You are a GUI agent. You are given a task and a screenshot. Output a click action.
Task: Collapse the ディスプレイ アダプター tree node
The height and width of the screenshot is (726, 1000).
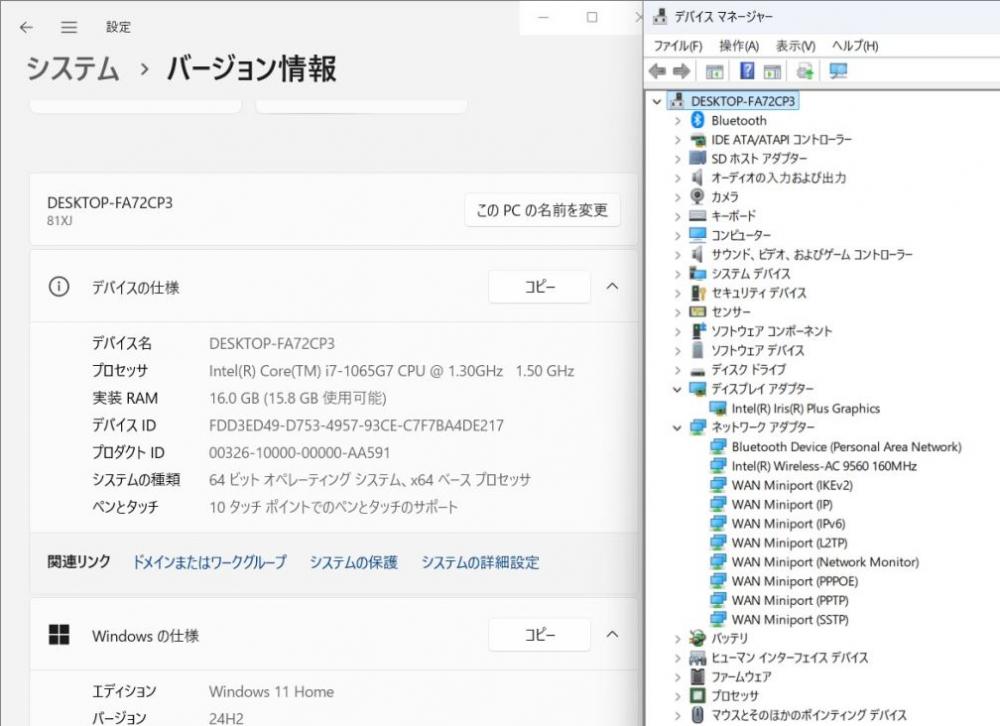click(677, 389)
